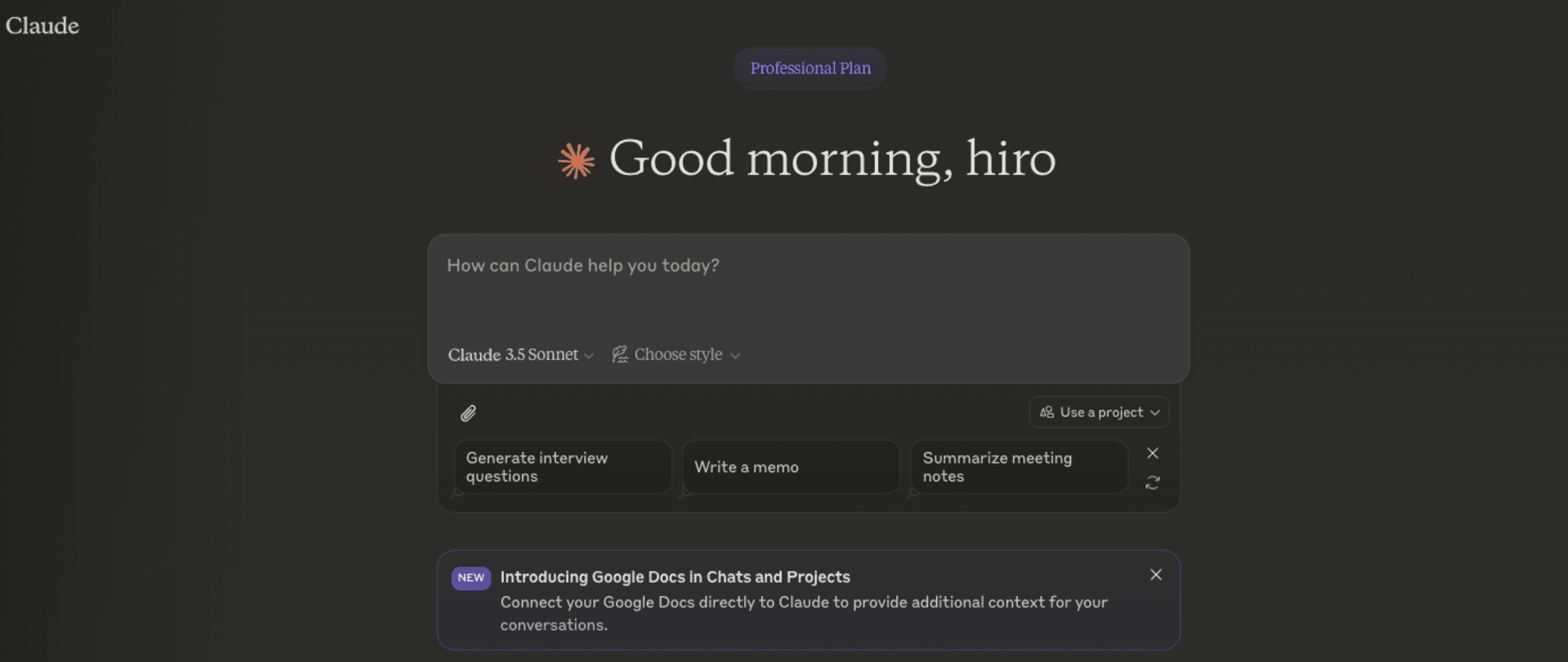This screenshot has width=1568, height=662.
Task: Click the 'Introducing Google Docs in Chats and Projects' heading
Action: tap(675, 577)
